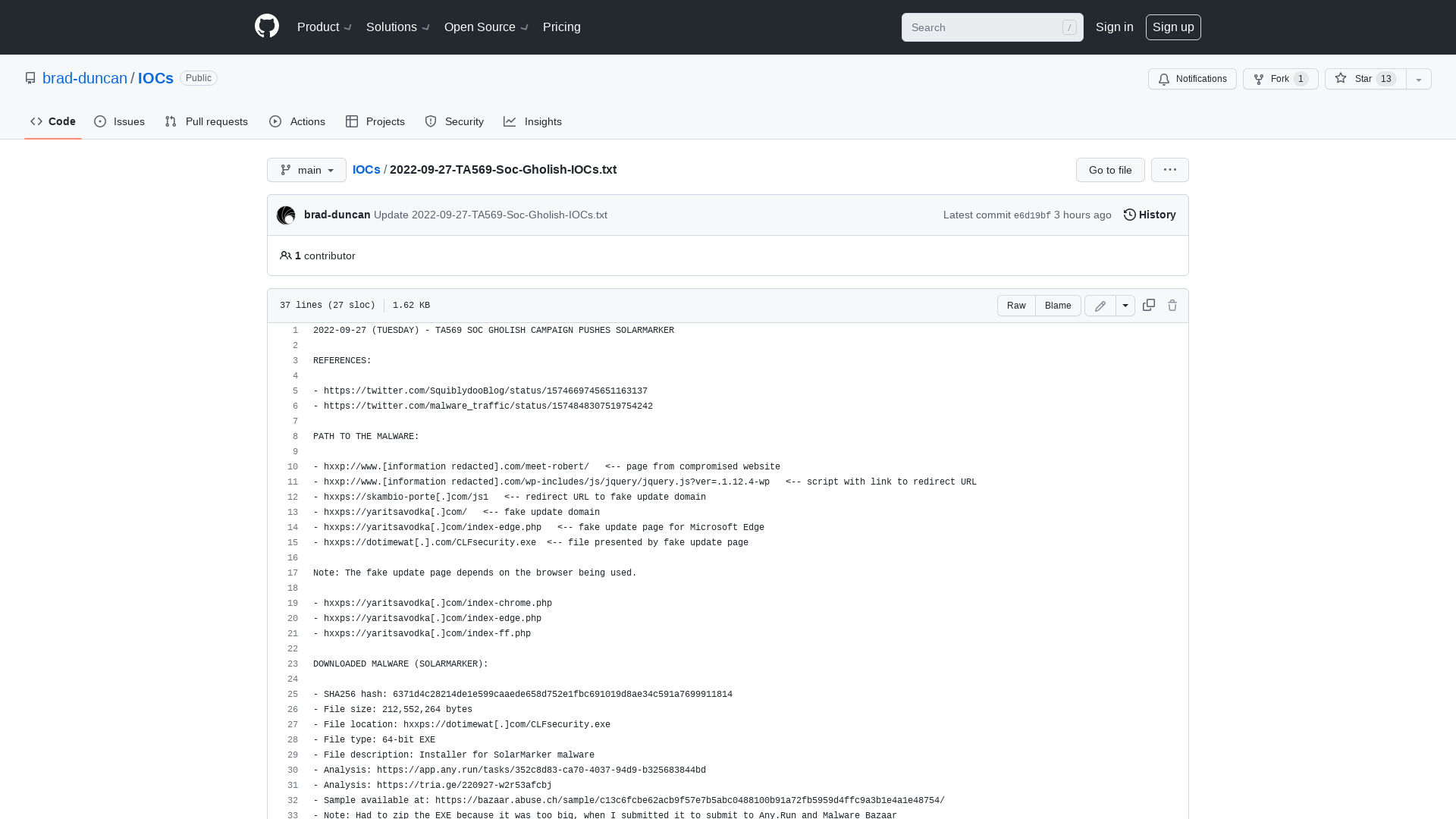
Task: Click the search input field
Action: click(986, 27)
